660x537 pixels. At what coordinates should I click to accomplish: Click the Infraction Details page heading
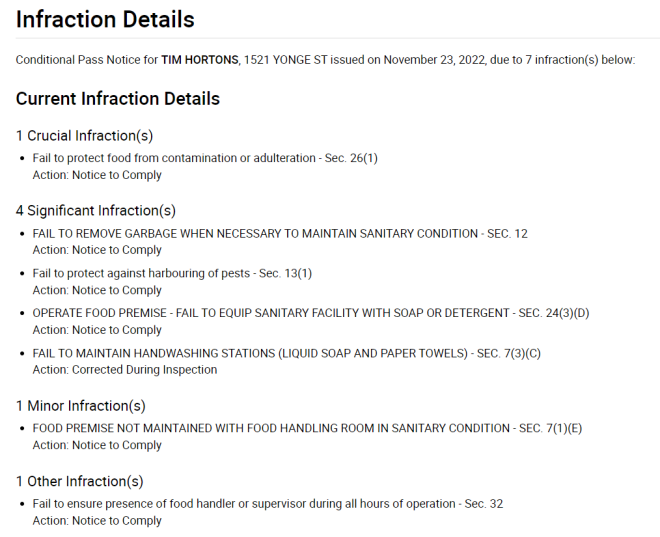(105, 20)
